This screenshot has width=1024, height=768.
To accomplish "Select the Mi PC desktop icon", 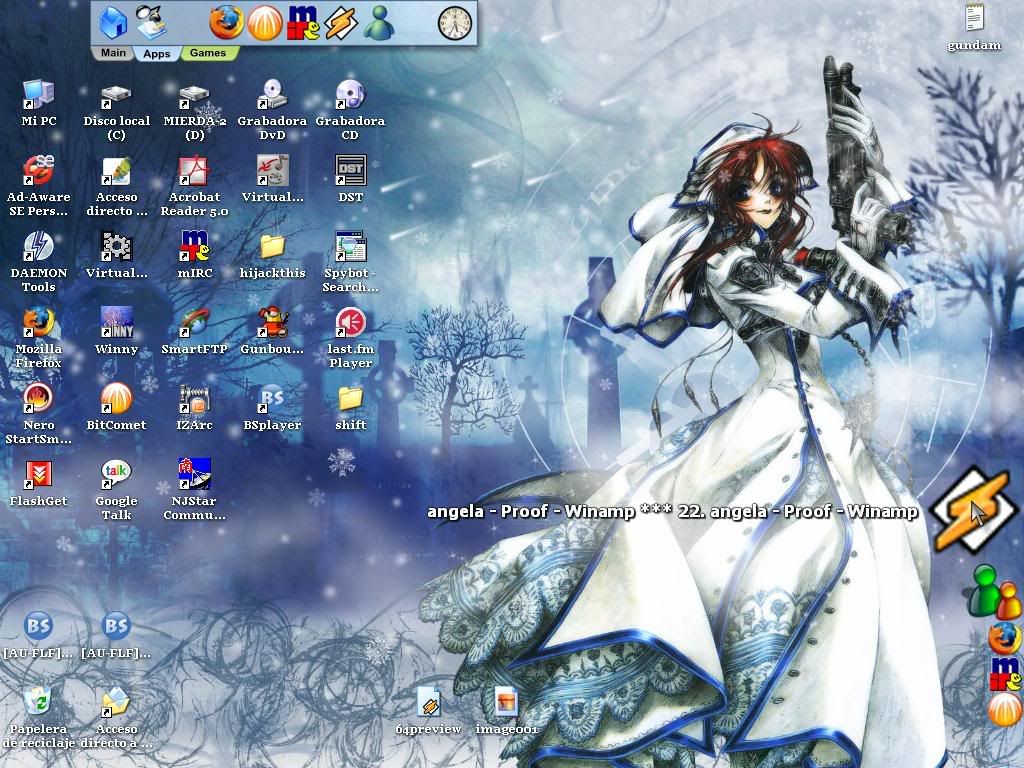I will [39, 103].
